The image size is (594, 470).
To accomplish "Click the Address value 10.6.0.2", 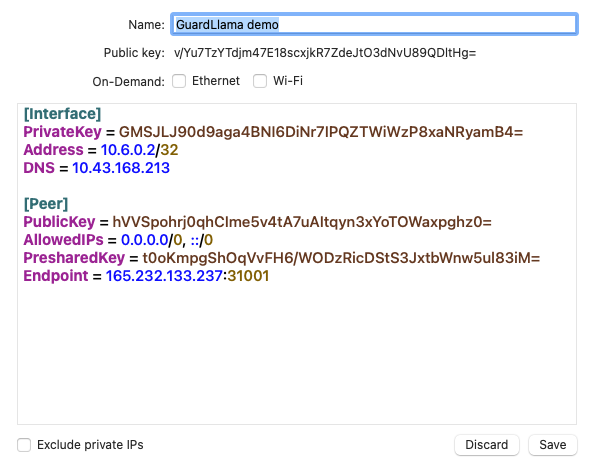I will (x=128, y=150).
